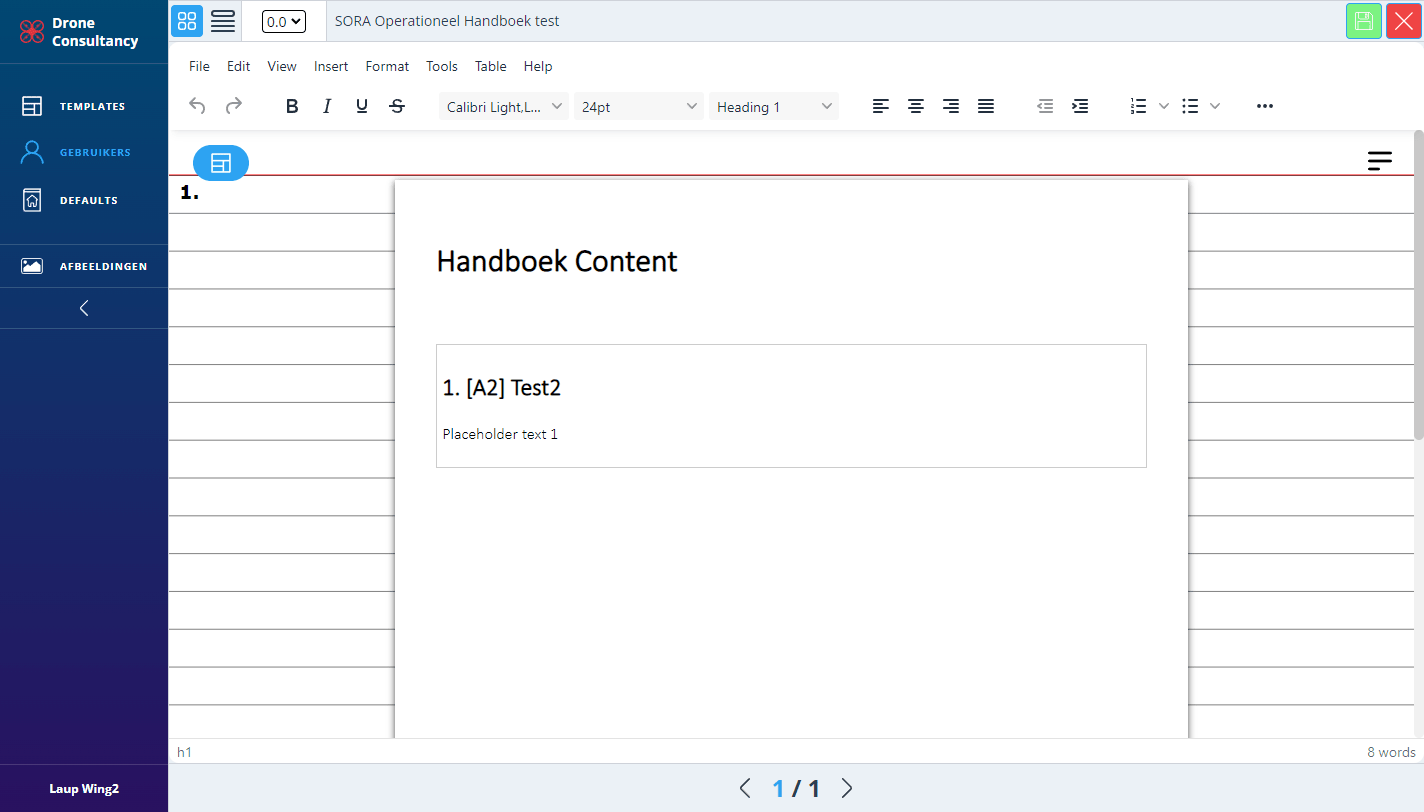
Task: Click the page number 1 / 1 indicator
Action: 796,788
